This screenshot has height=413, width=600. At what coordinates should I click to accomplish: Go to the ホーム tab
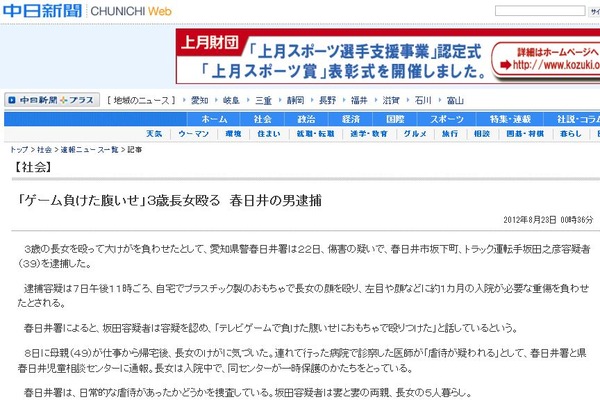(x=214, y=119)
